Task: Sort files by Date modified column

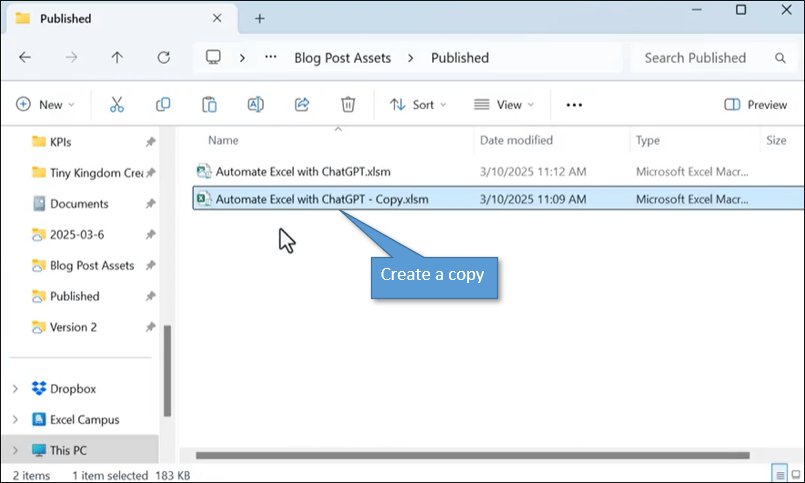Action: point(516,141)
